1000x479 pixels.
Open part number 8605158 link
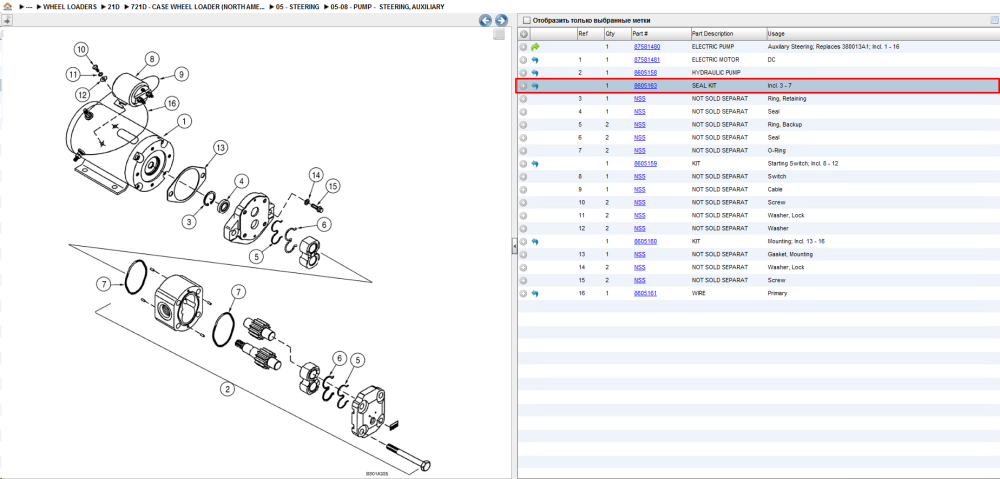point(645,73)
